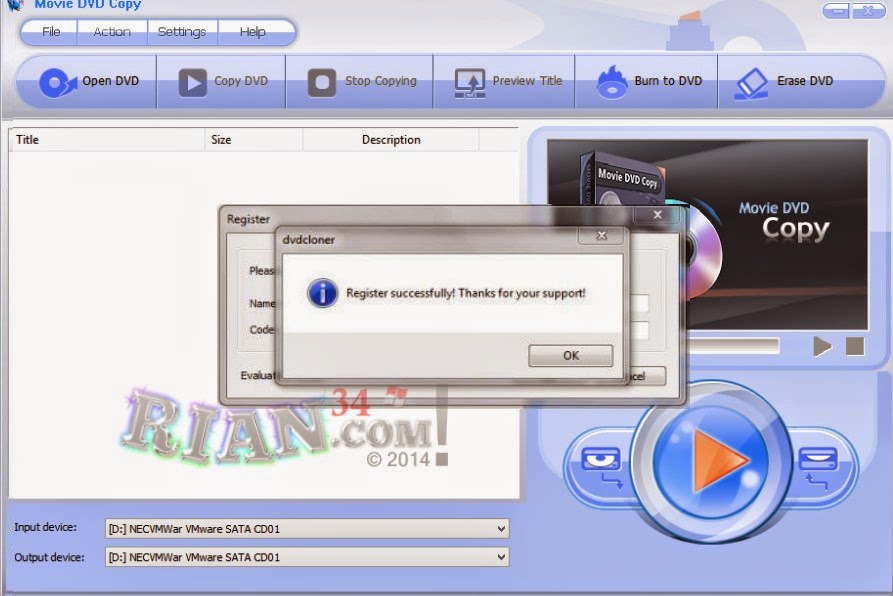Click the Movie DVD Copy preview thumbnail
893x596 pixels.
click(707, 234)
